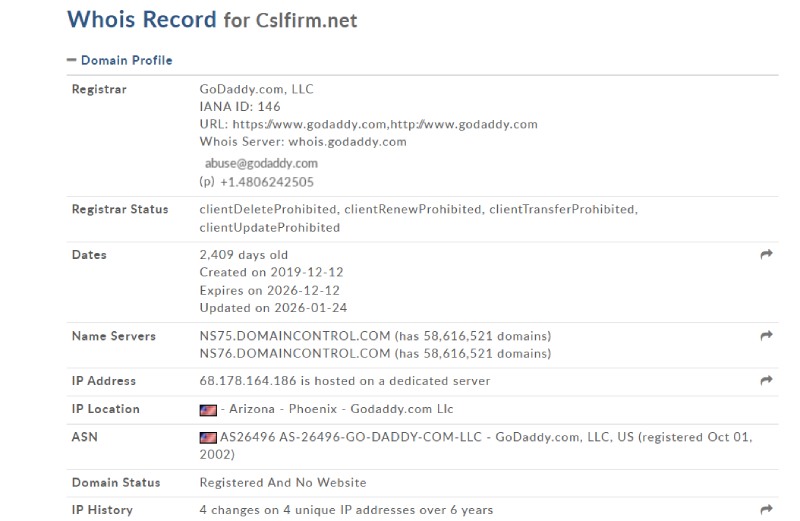Click the Registered And No Website status

click(283, 482)
